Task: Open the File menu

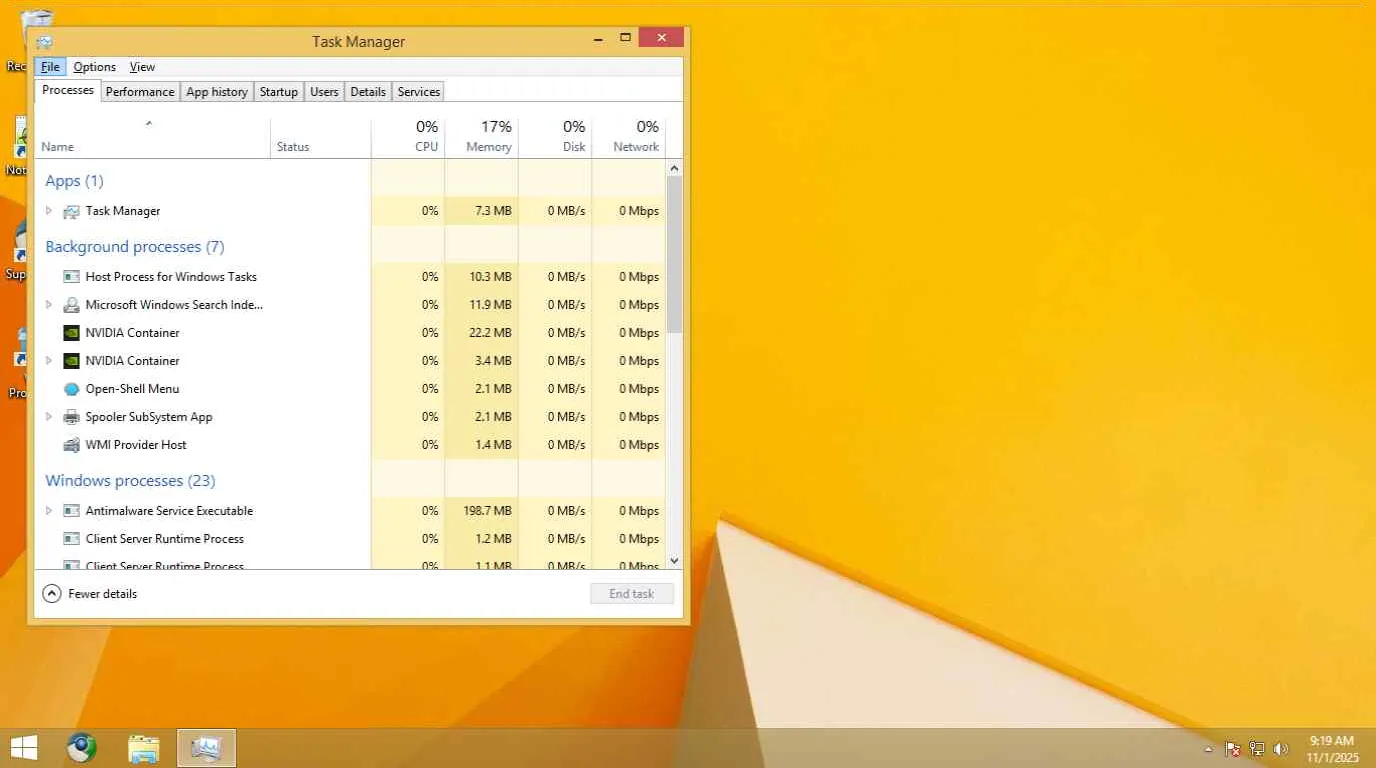Action: (50, 67)
